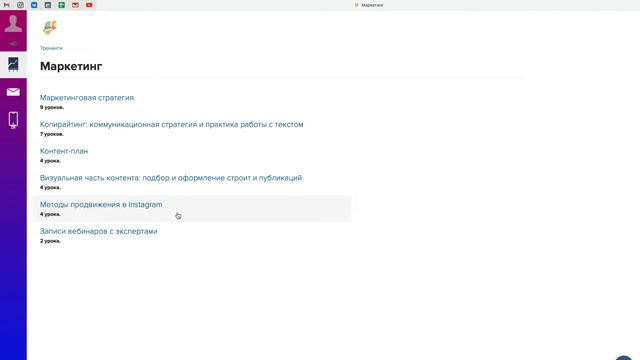This screenshot has height=360, width=640.
Task: Click the school logo at the top of the page
Action: (50, 27)
